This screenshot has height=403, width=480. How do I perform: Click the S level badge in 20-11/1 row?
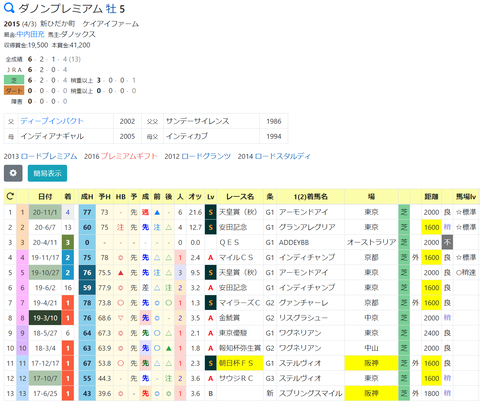(x=211, y=212)
